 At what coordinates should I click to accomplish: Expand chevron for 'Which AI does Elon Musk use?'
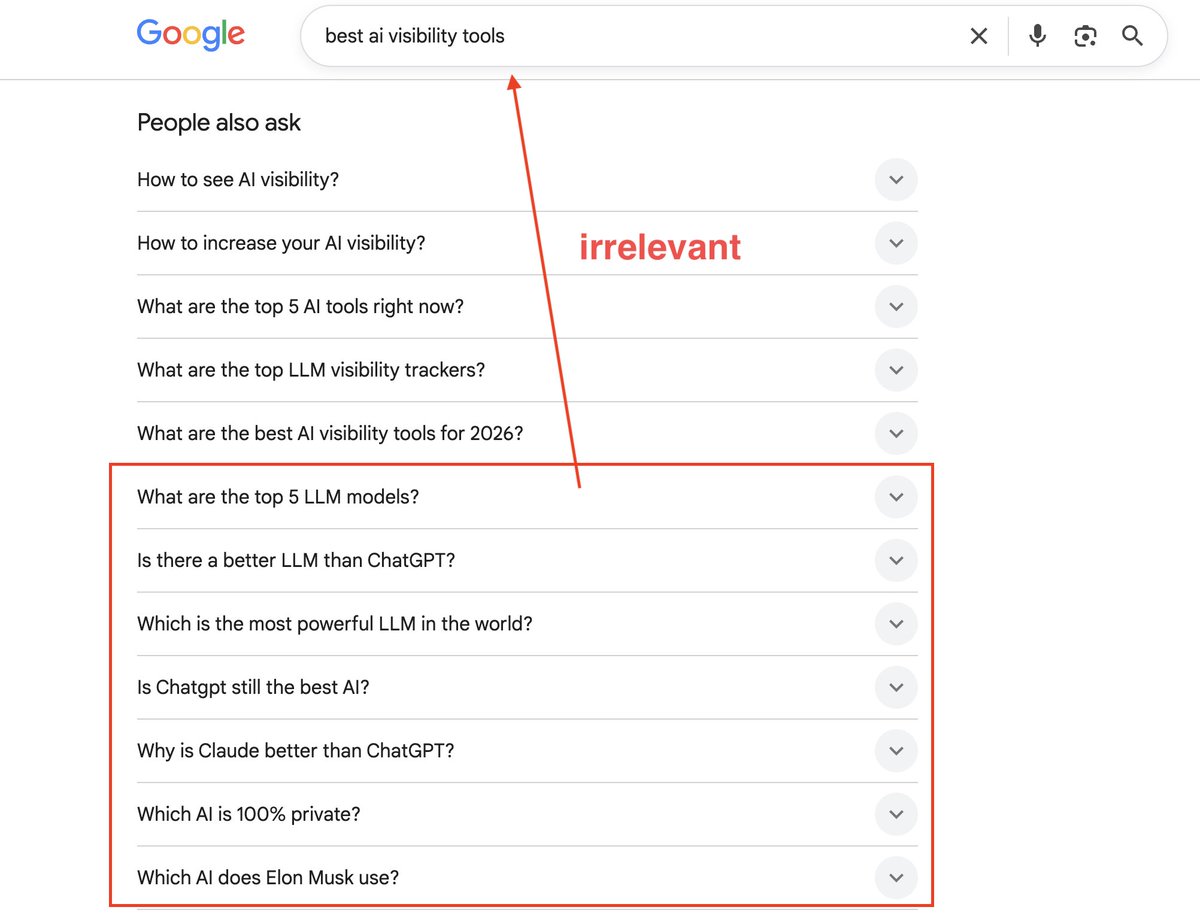coord(896,878)
